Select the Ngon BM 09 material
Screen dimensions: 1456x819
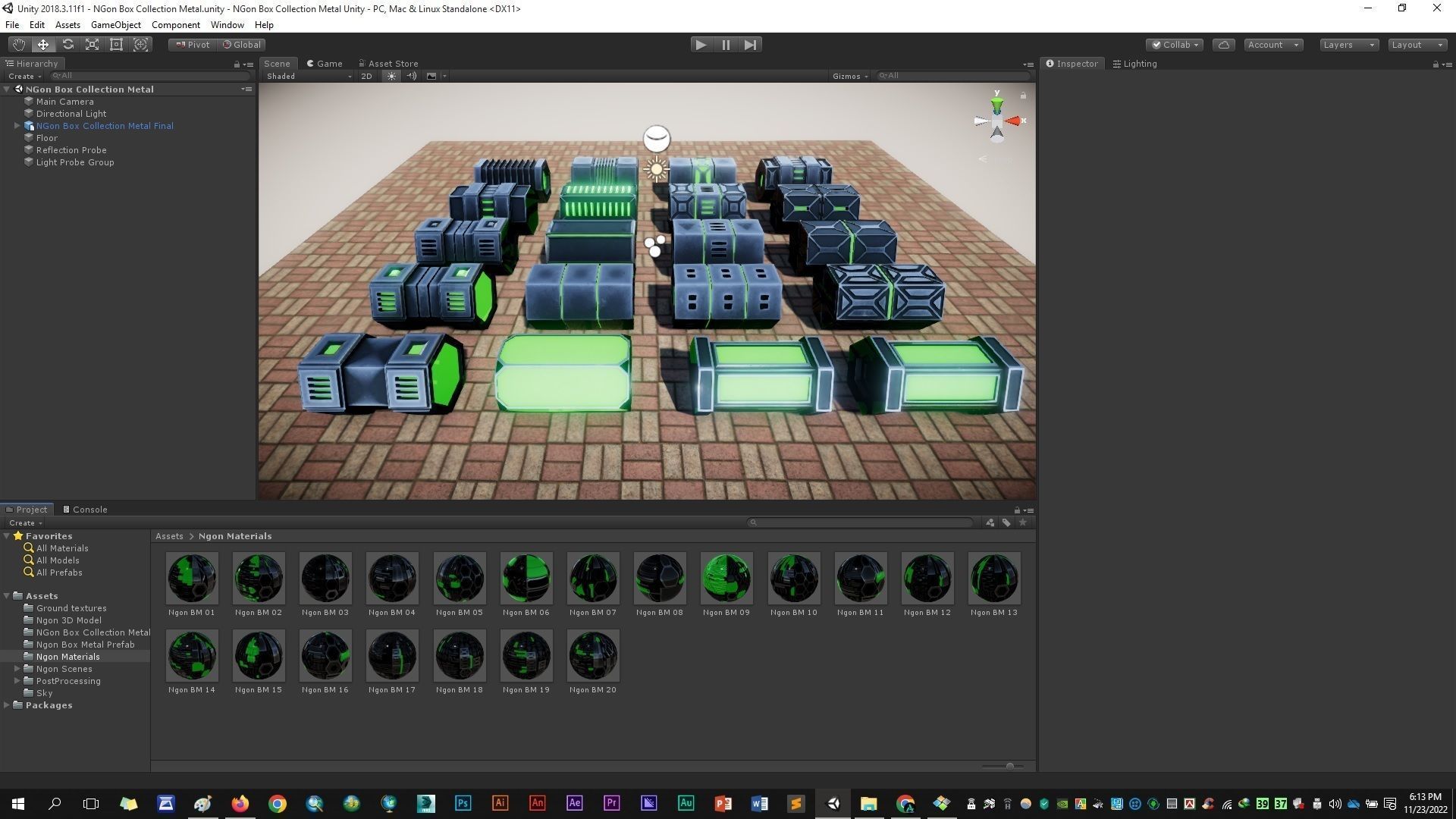(x=726, y=579)
